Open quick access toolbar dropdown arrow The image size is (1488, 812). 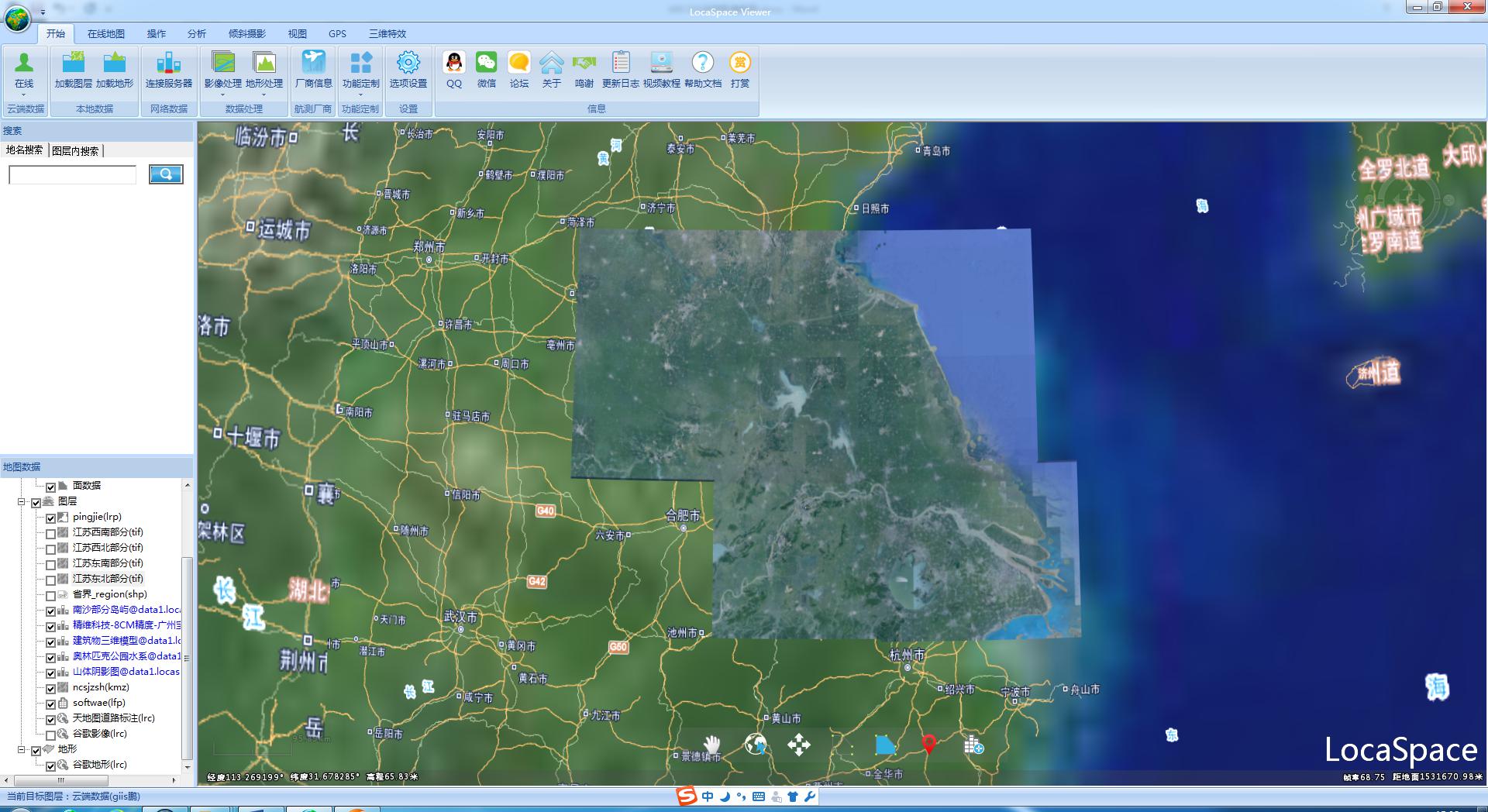(x=43, y=11)
